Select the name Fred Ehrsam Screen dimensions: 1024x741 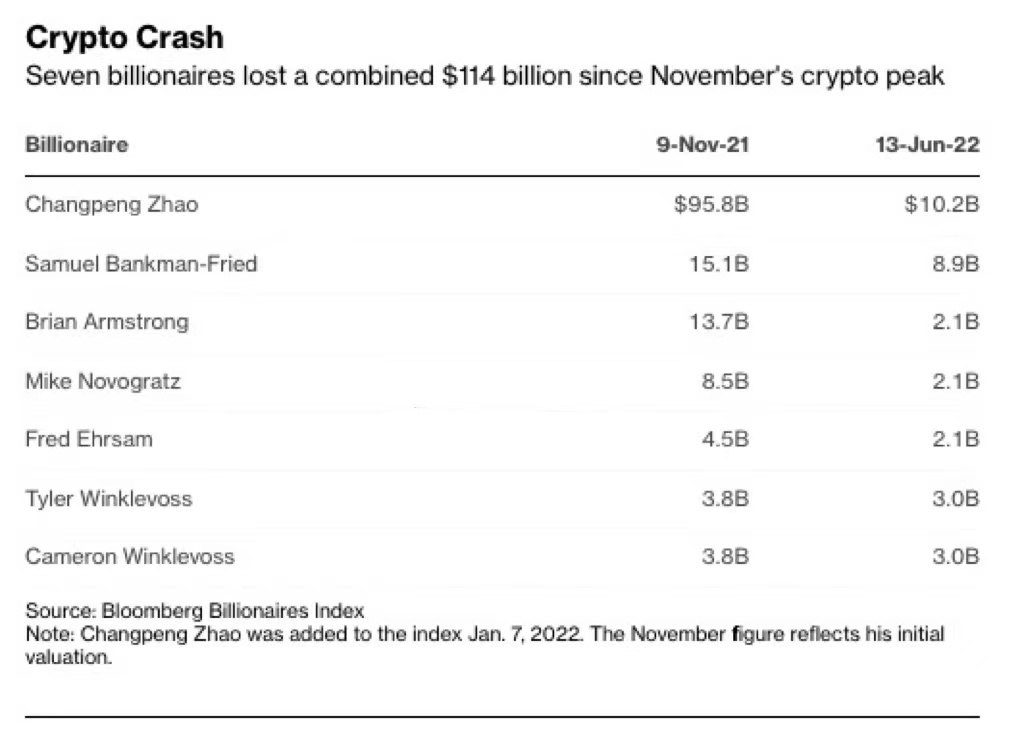click(89, 439)
